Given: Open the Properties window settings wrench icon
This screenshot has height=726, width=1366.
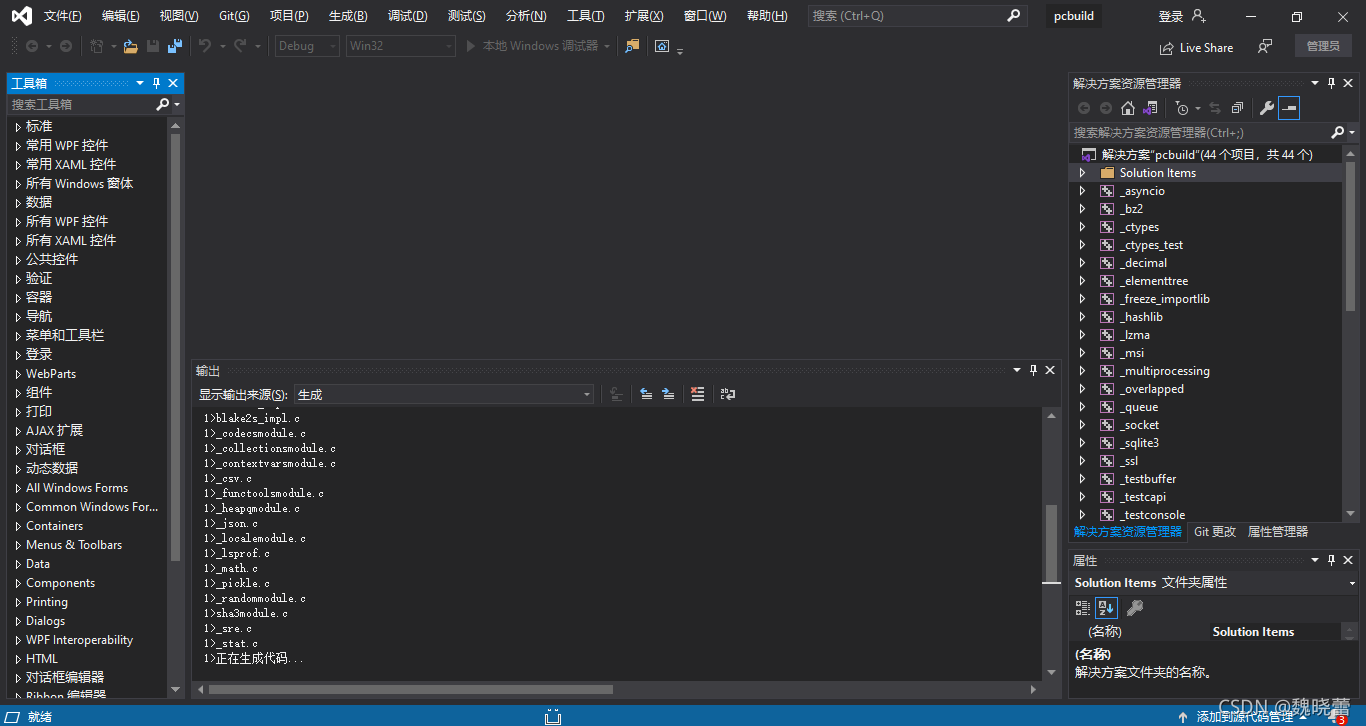Looking at the screenshot, I should pyautogui.click(x=1133, y=607).
